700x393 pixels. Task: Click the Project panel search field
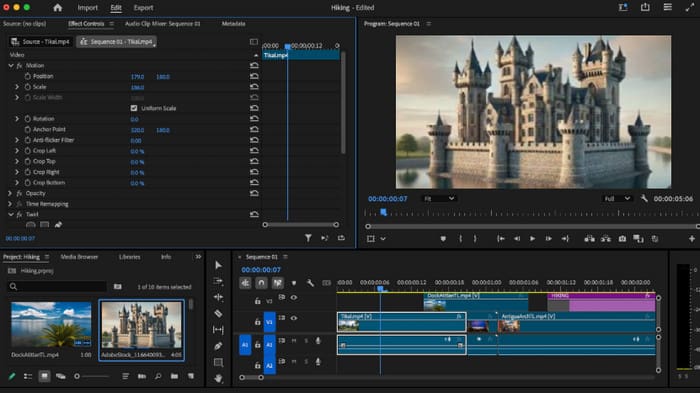[57, 287]
